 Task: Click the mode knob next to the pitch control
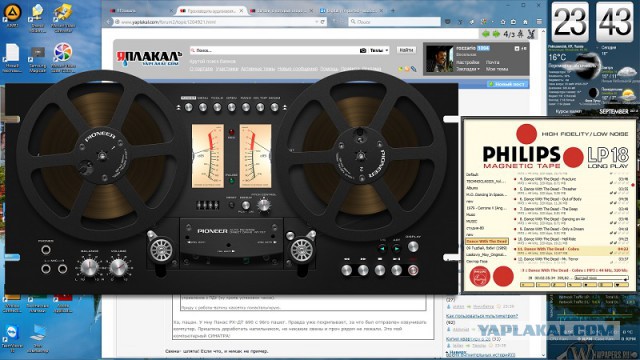click(246, 205)
